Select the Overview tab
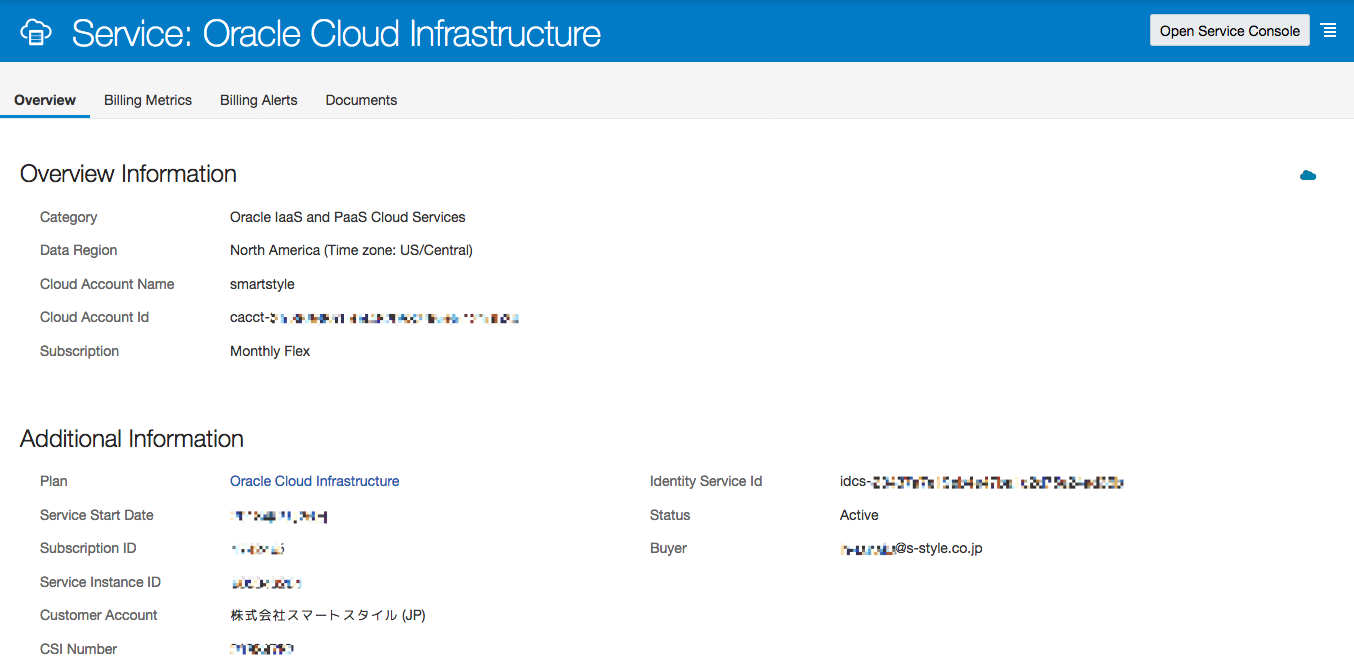This screenshot has height=671, width=1354. pyautogui.click(x=45, y=100)
